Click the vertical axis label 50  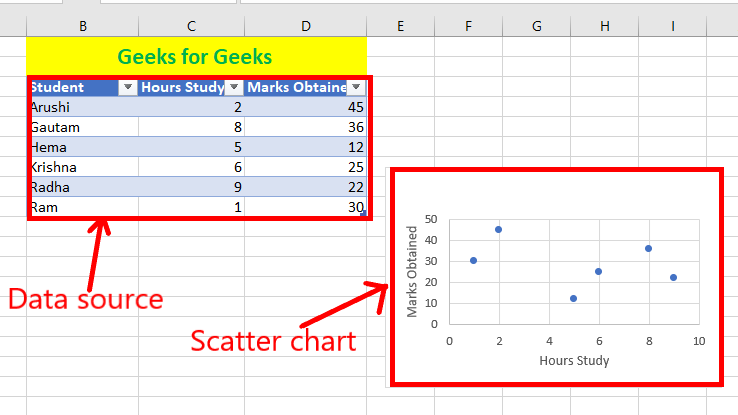431,219
